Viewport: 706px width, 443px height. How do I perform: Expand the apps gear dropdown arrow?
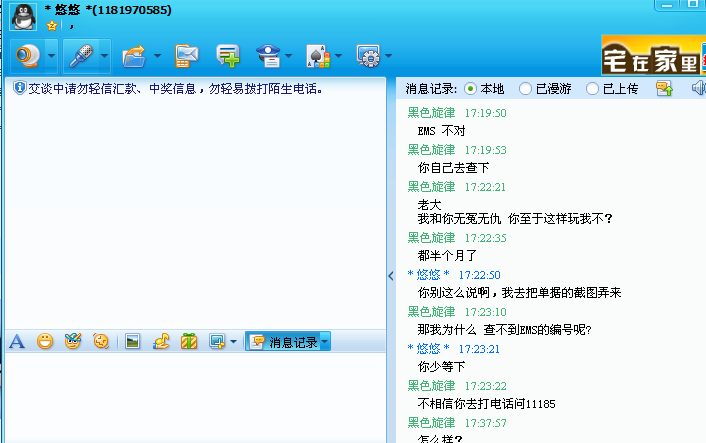click(389, 56)
